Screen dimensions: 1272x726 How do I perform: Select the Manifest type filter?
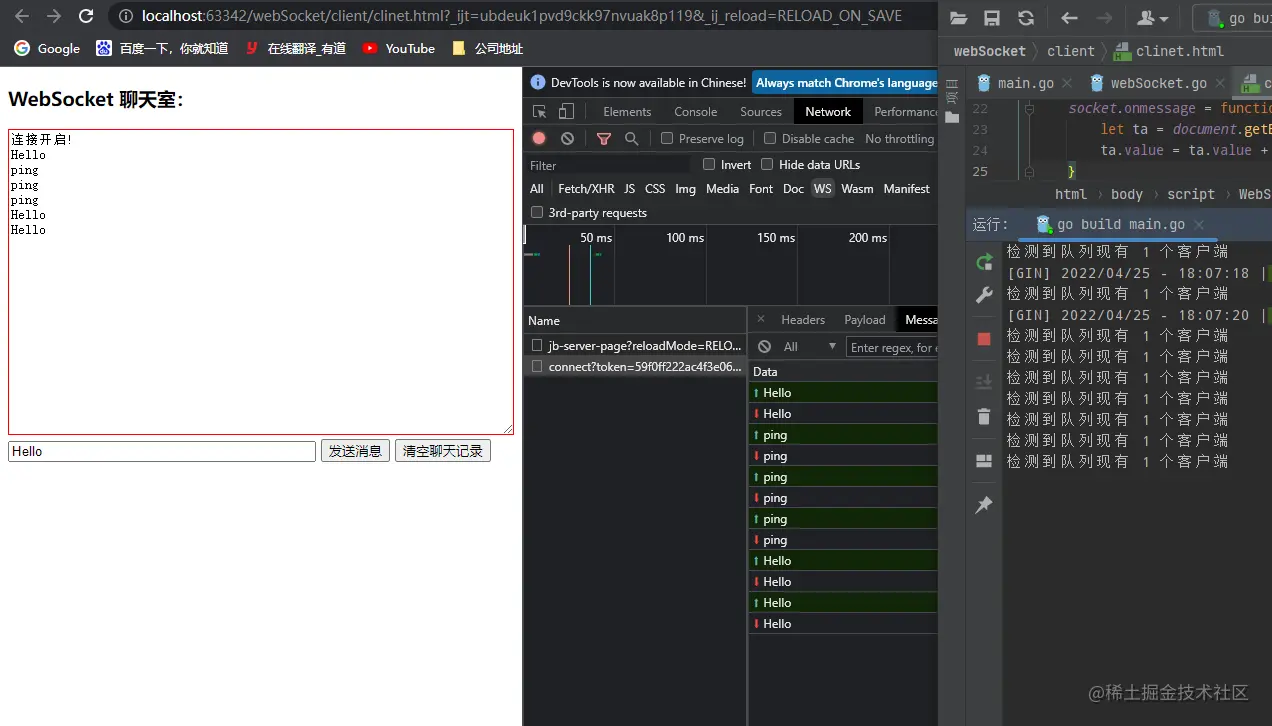pyautogui.click(x=906, y=189)
